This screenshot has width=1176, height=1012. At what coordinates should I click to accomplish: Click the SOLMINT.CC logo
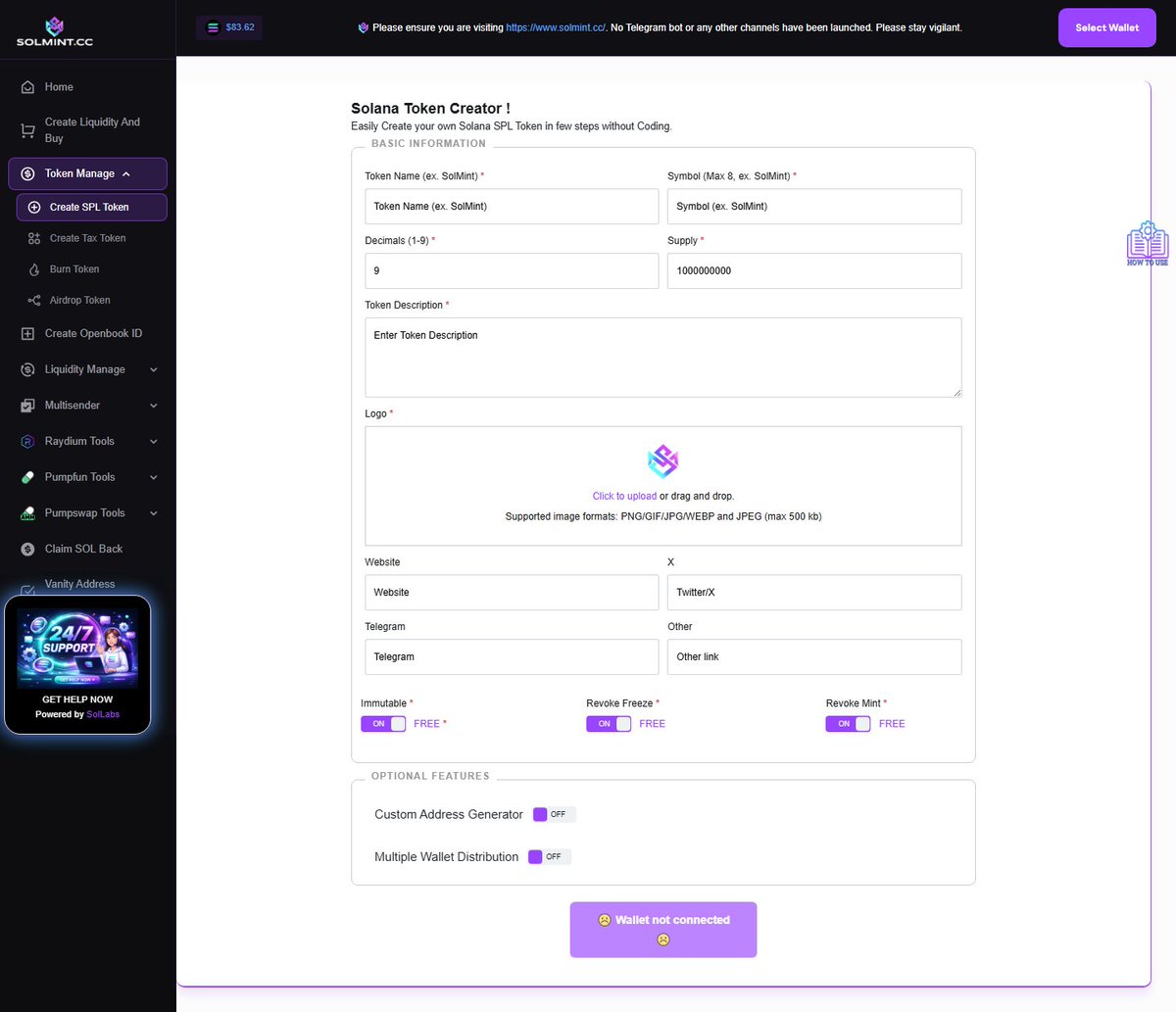coord(55,31)
